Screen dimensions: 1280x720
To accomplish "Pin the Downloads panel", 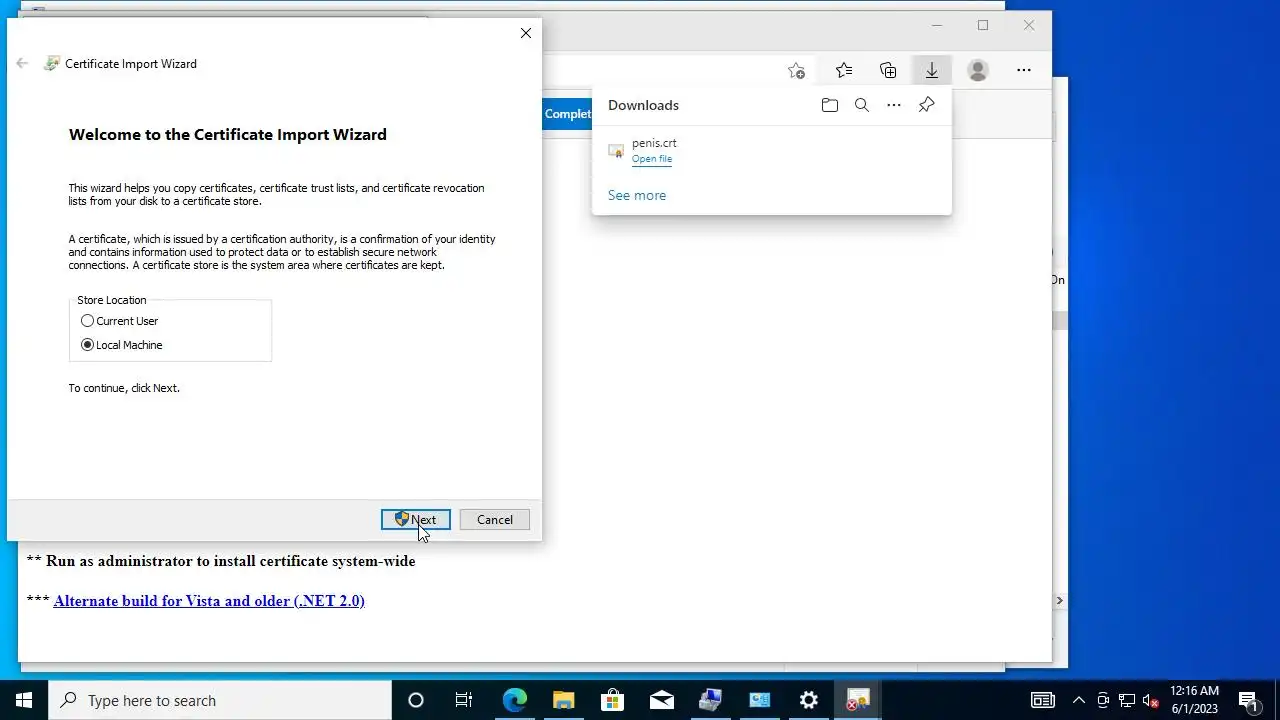I will coord(927,105).
